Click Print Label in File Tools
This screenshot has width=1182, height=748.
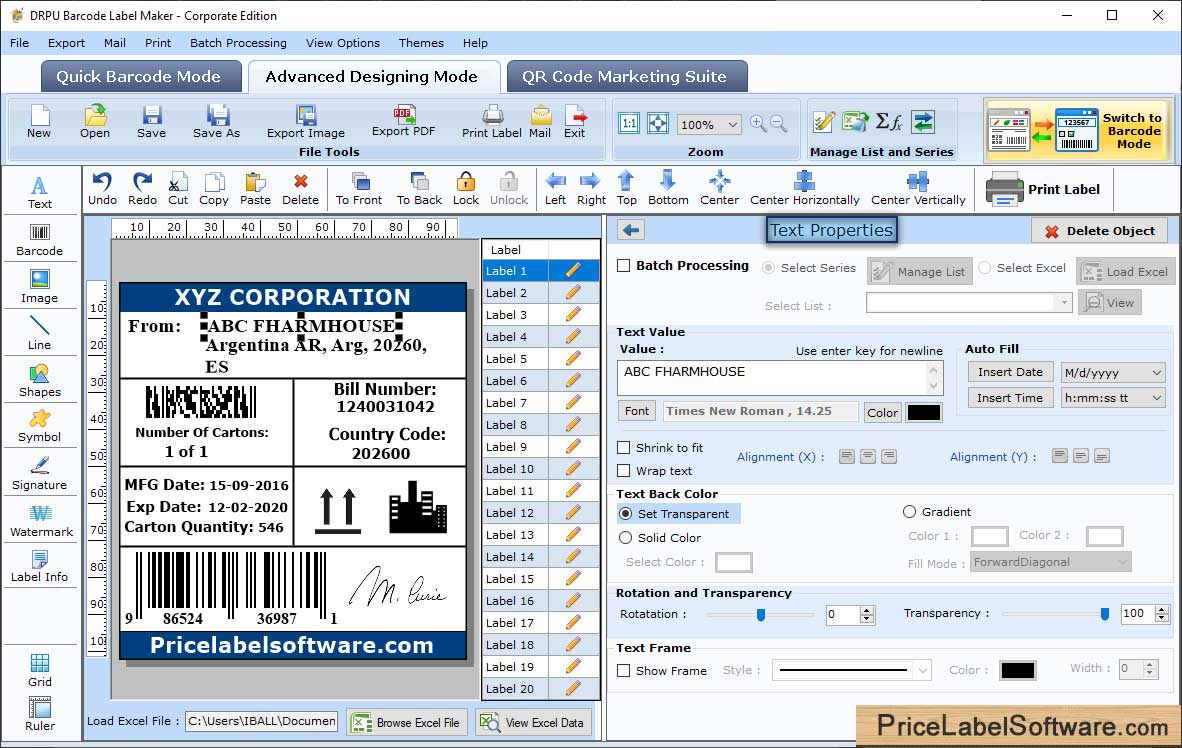click(491, 121)
